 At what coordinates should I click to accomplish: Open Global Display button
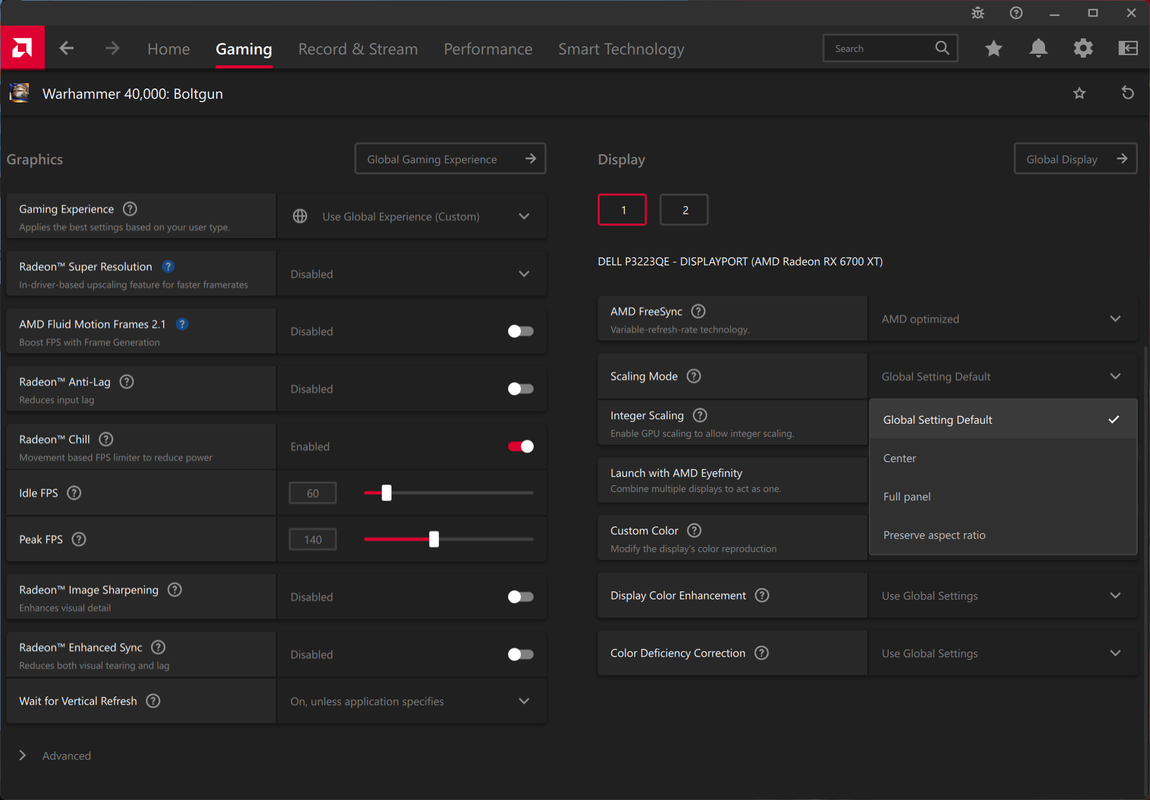[x=1075, y=159]
